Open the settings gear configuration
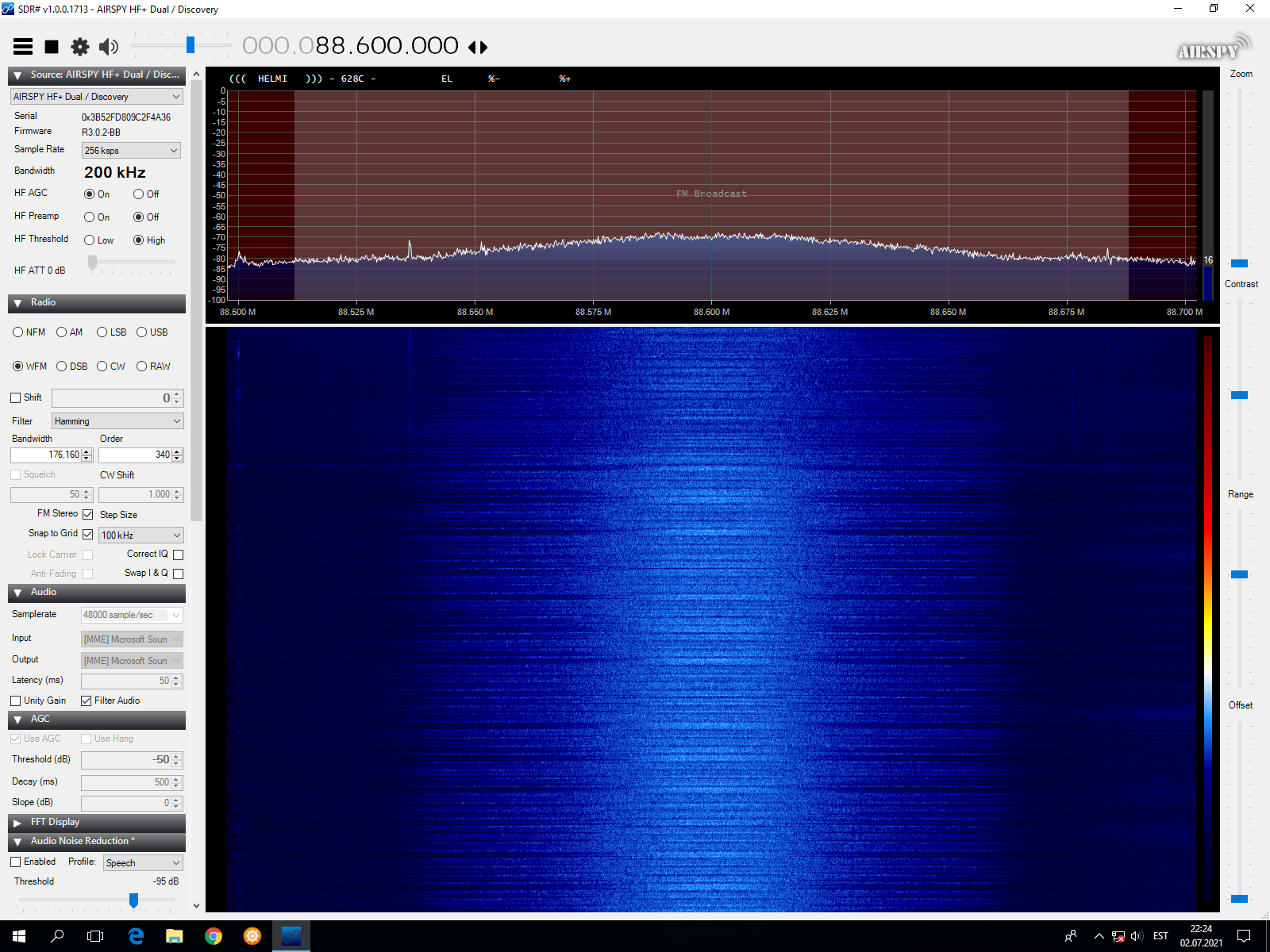Screen dimensions: 1270x952 (80, 47)
